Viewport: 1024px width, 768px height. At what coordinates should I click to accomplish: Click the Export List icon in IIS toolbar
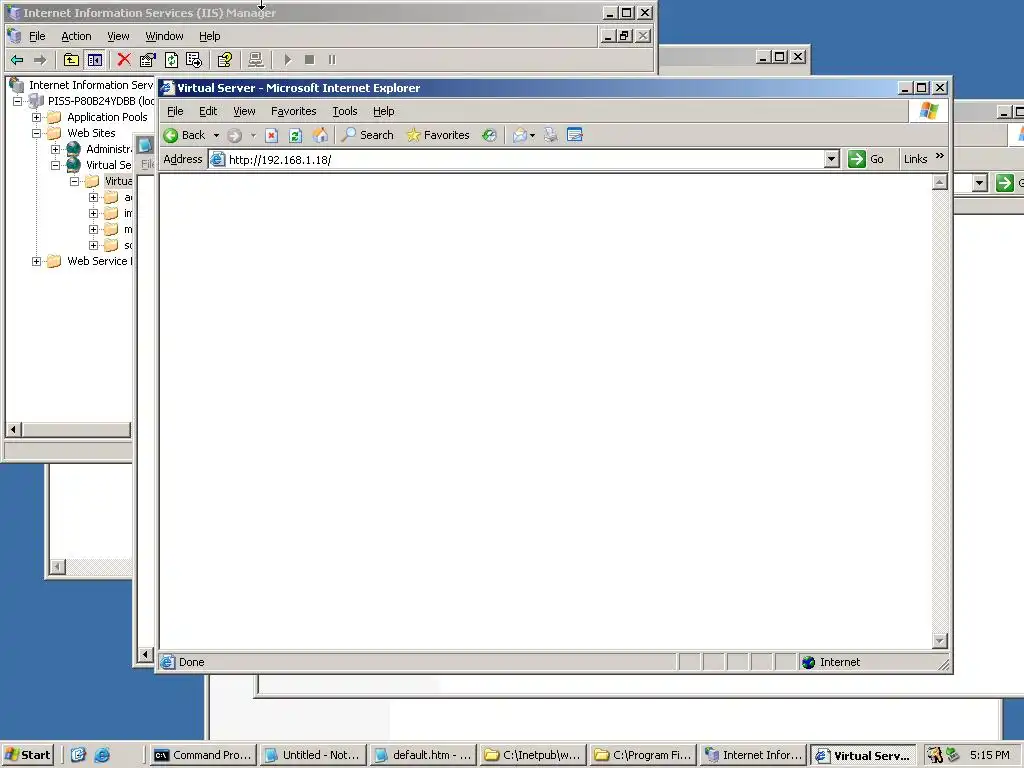(194, 60)
